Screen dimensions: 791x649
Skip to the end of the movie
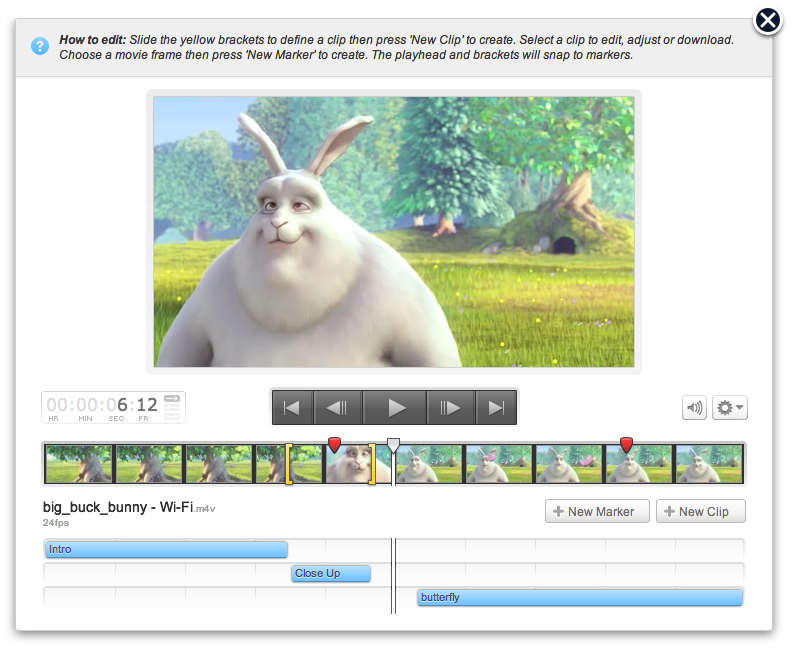click(x=496, y=407)
